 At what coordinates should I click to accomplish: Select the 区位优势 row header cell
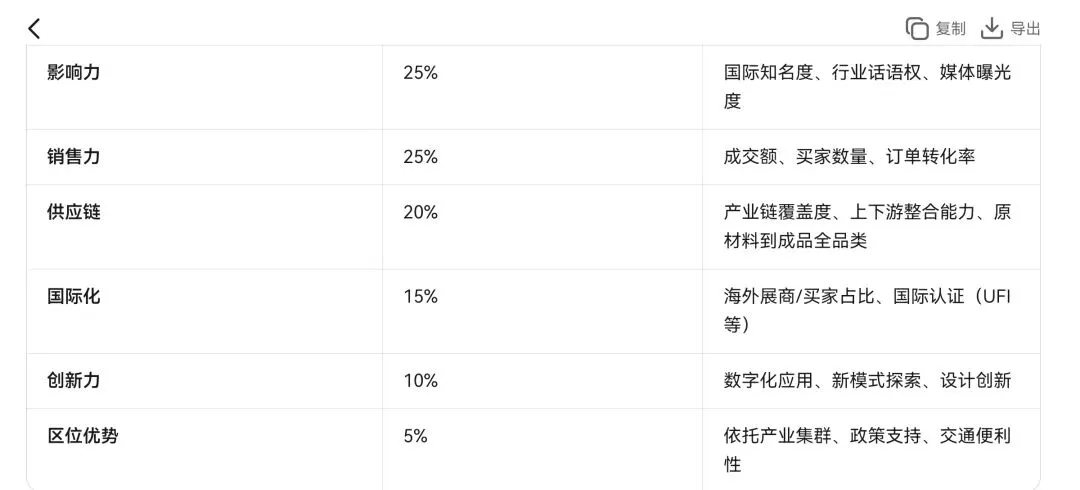point(205,449)
